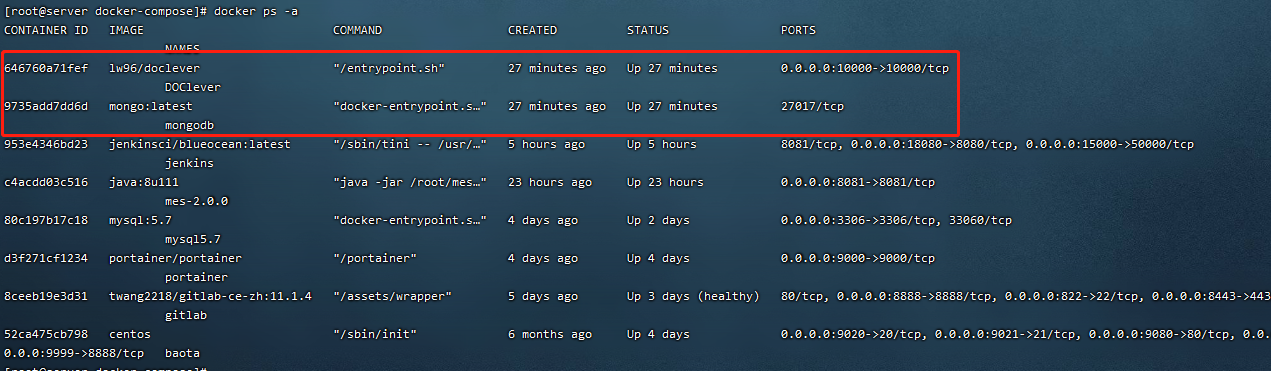Click the '6 months ago' created value
This screenshot has height=371, width=1271.
550,334
